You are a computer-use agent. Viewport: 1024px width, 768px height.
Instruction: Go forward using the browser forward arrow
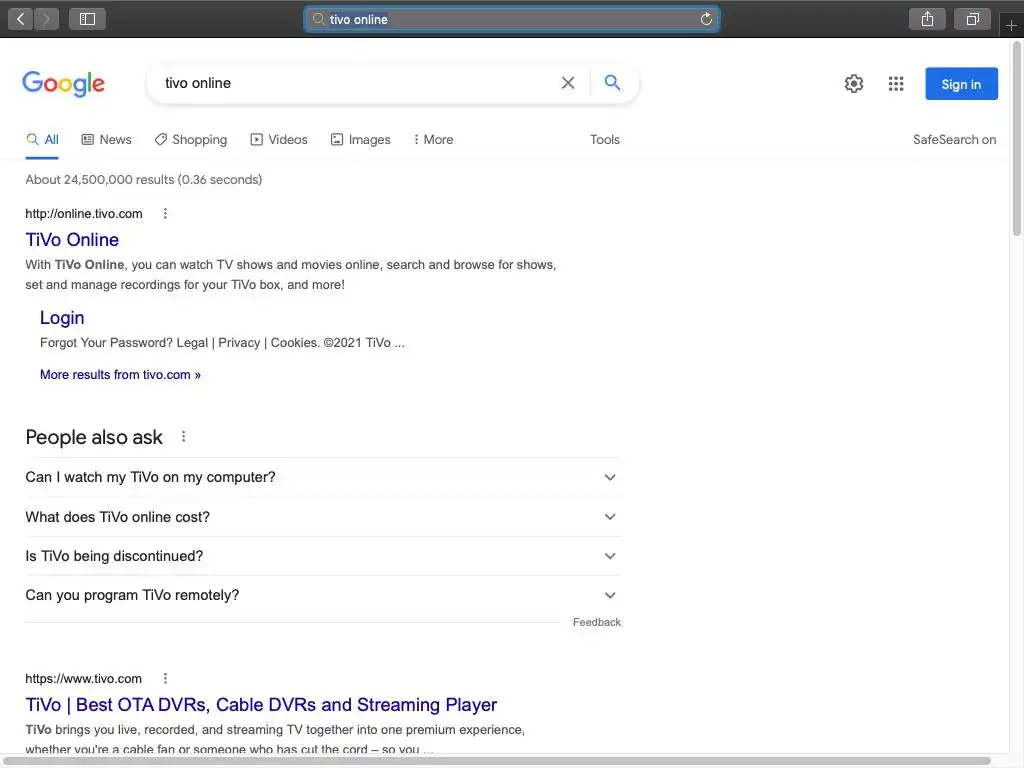[x=46, y=19]
